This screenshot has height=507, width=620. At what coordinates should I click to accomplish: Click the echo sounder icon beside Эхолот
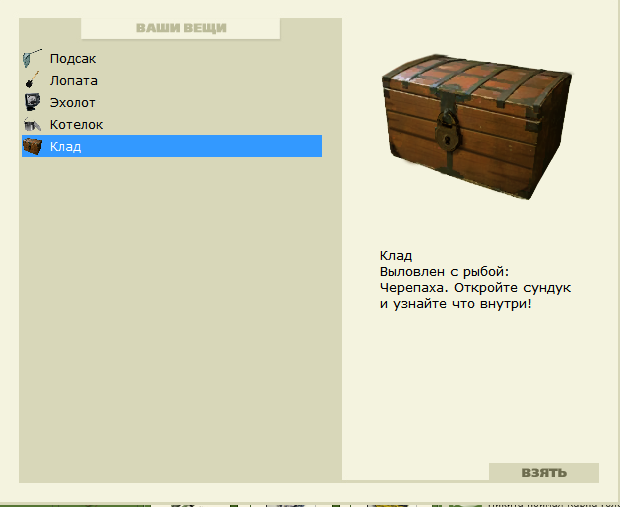coord(32,102)
